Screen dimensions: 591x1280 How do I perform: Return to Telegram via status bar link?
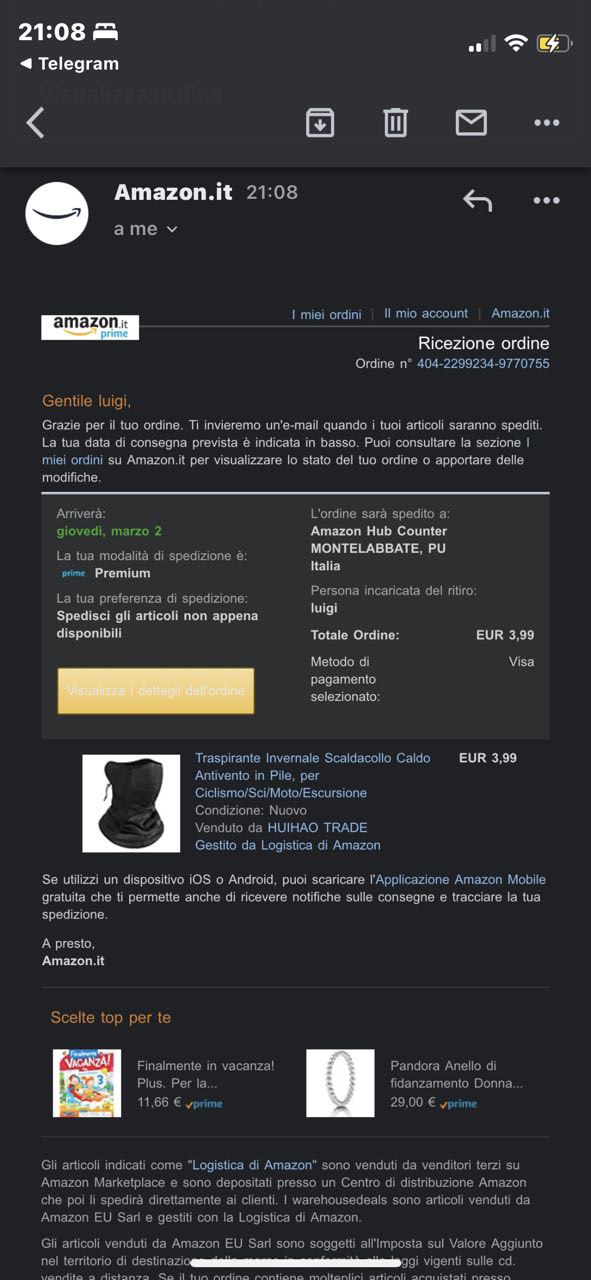click(x=69, y=64)
